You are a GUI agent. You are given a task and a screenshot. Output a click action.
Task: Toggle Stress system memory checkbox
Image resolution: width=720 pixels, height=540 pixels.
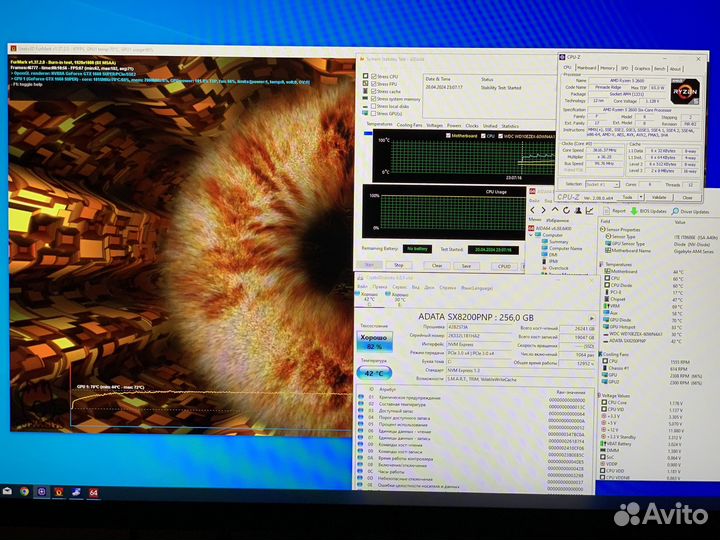click(374, 99)
